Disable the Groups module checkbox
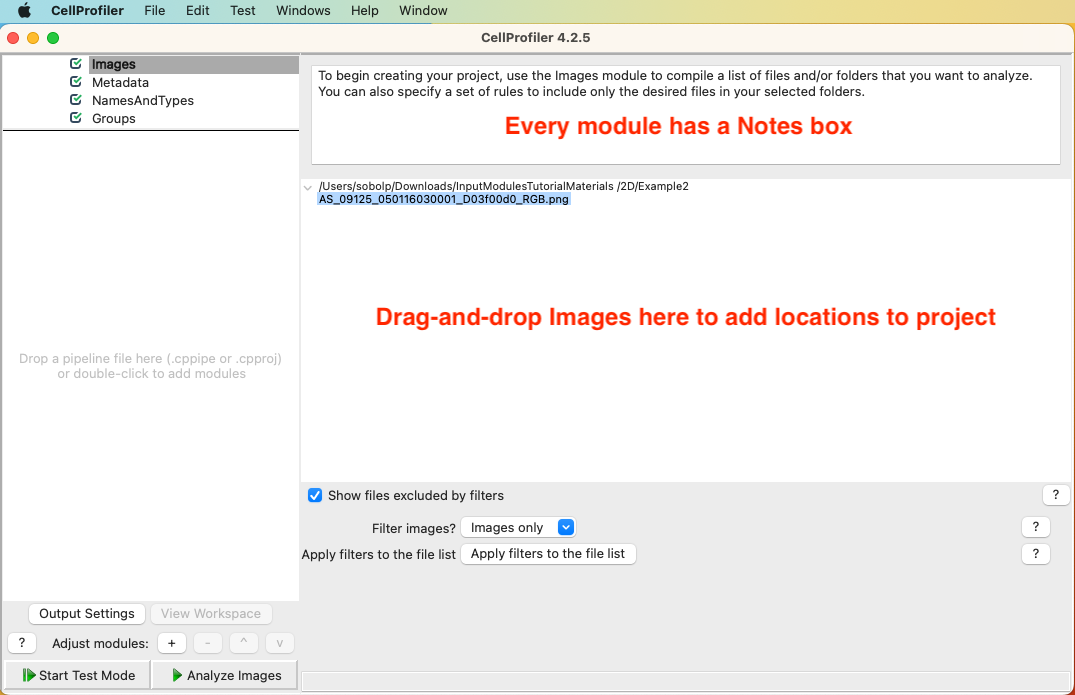The width and height of the screenshot is (1075, 695). pyautogui.click(x=74, y=118)
